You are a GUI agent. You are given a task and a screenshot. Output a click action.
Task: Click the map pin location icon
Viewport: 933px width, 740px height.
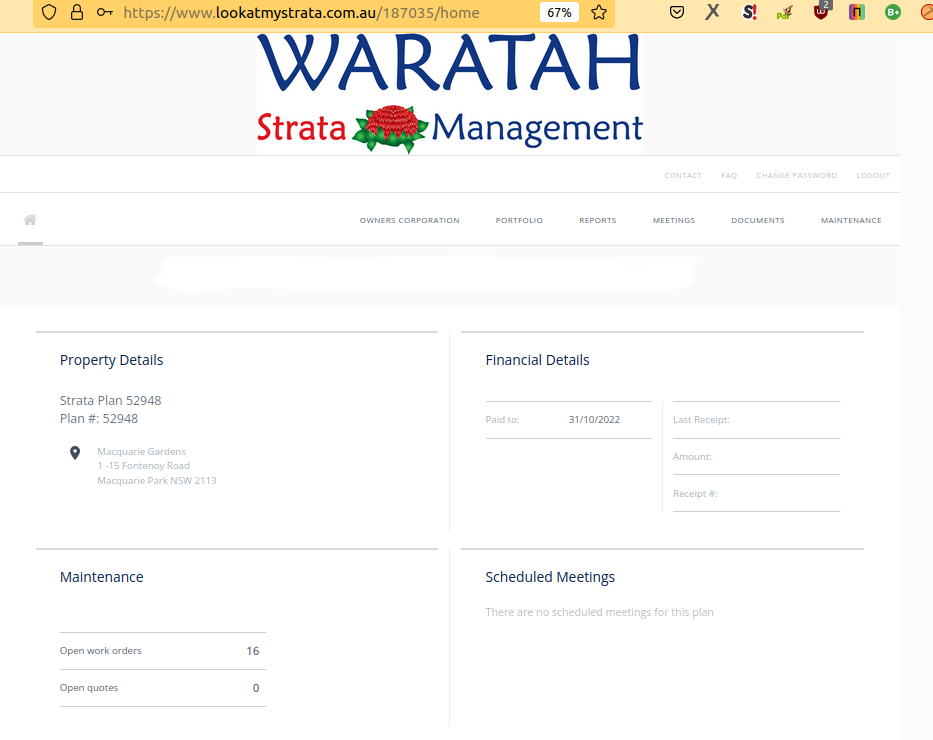75,453
